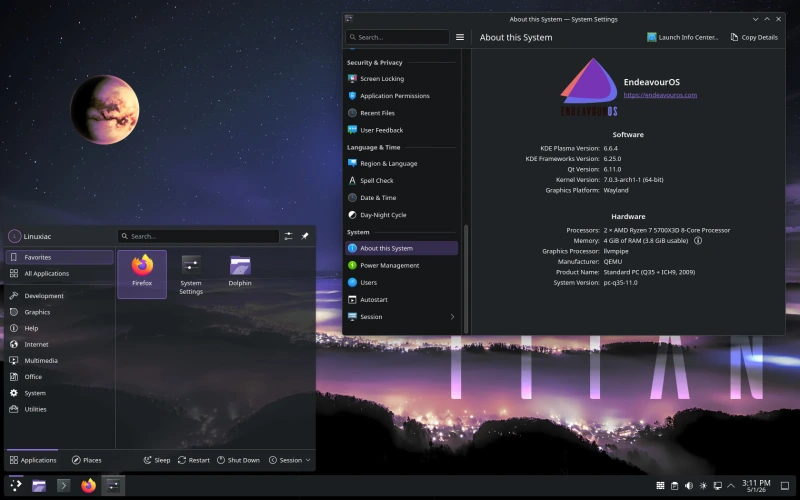Click the memory information icon

(x=698, y=241)
